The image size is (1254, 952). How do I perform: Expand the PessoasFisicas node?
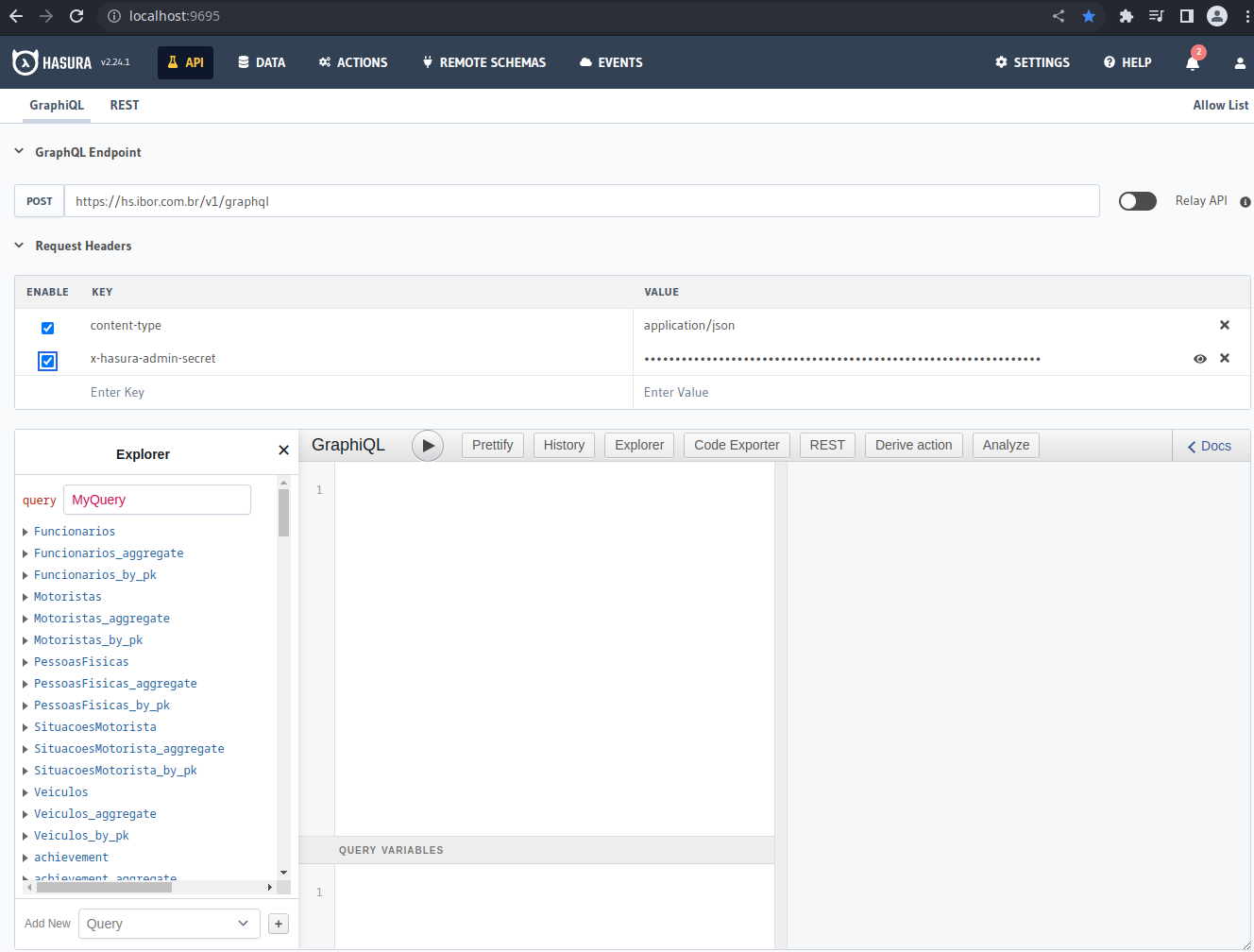click(25, 662)
